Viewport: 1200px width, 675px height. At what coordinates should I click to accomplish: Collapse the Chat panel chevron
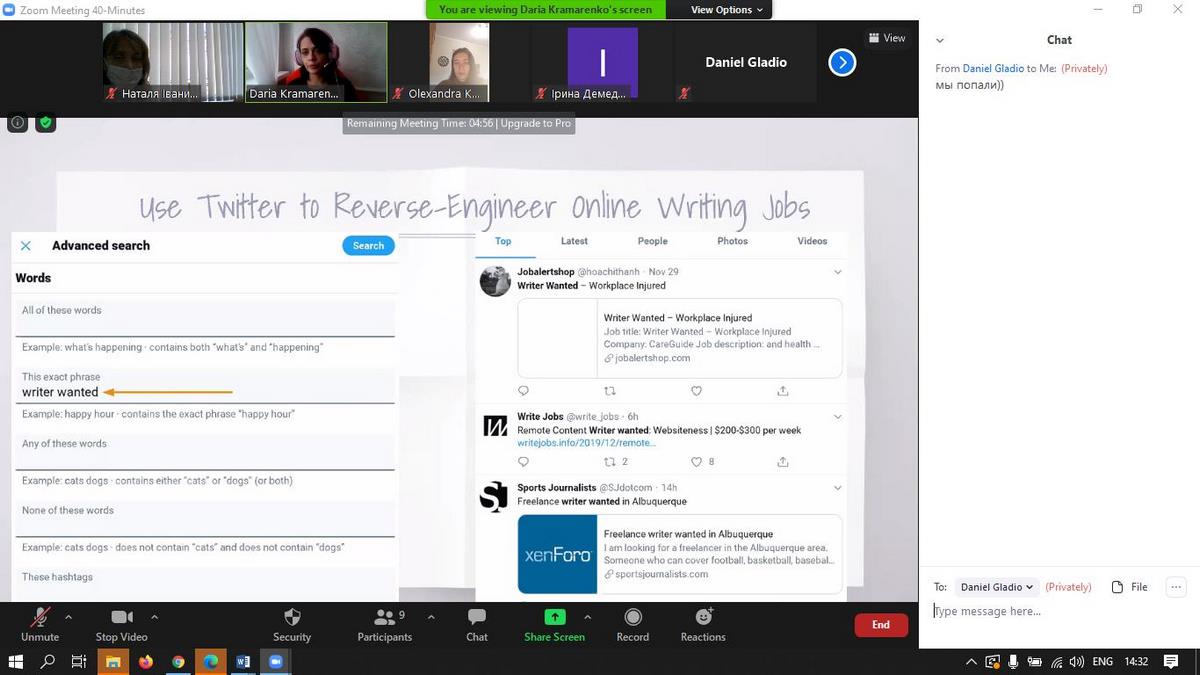(x=939, y=41)
